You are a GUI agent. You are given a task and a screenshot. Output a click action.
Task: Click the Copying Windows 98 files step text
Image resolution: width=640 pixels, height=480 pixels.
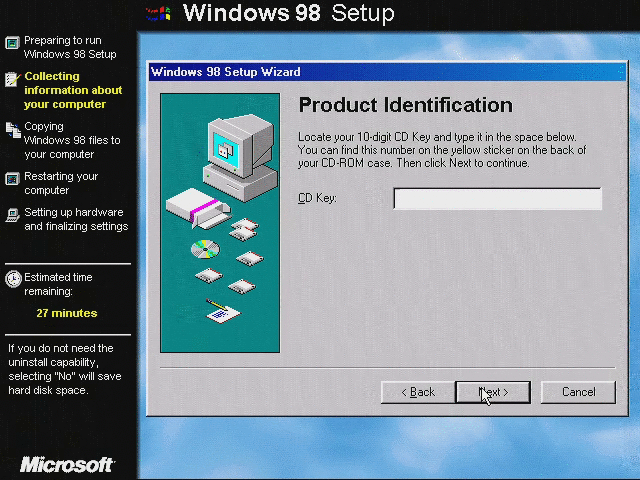[72, 140]
